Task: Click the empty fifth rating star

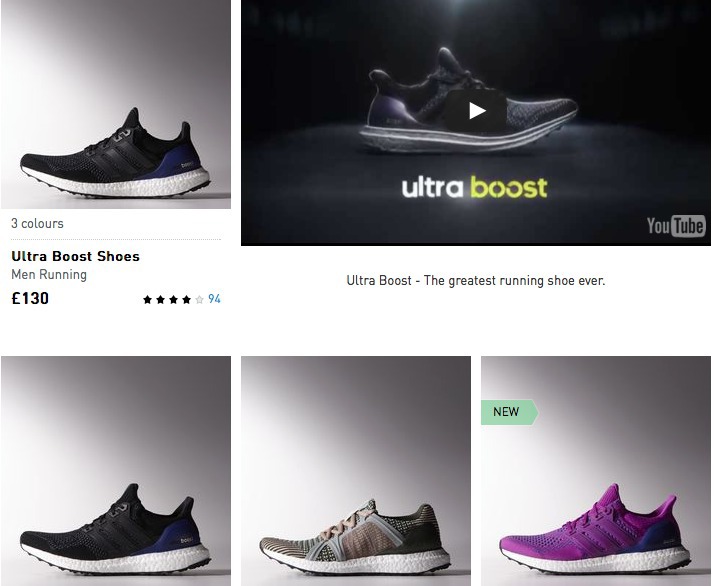Action: (199, 300)
